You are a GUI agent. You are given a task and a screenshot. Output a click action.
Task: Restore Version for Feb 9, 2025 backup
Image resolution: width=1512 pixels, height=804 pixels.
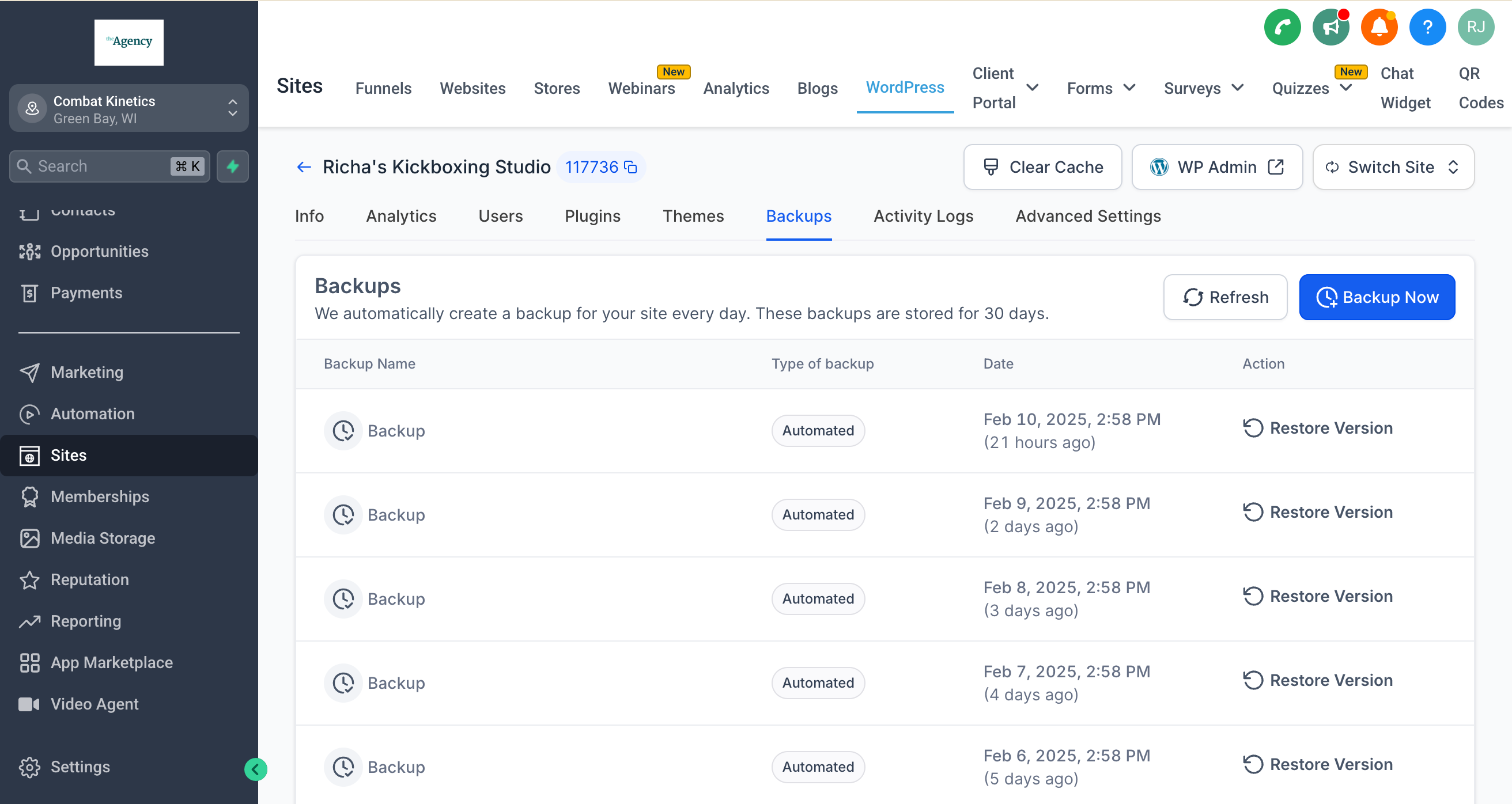(1318, 512)
